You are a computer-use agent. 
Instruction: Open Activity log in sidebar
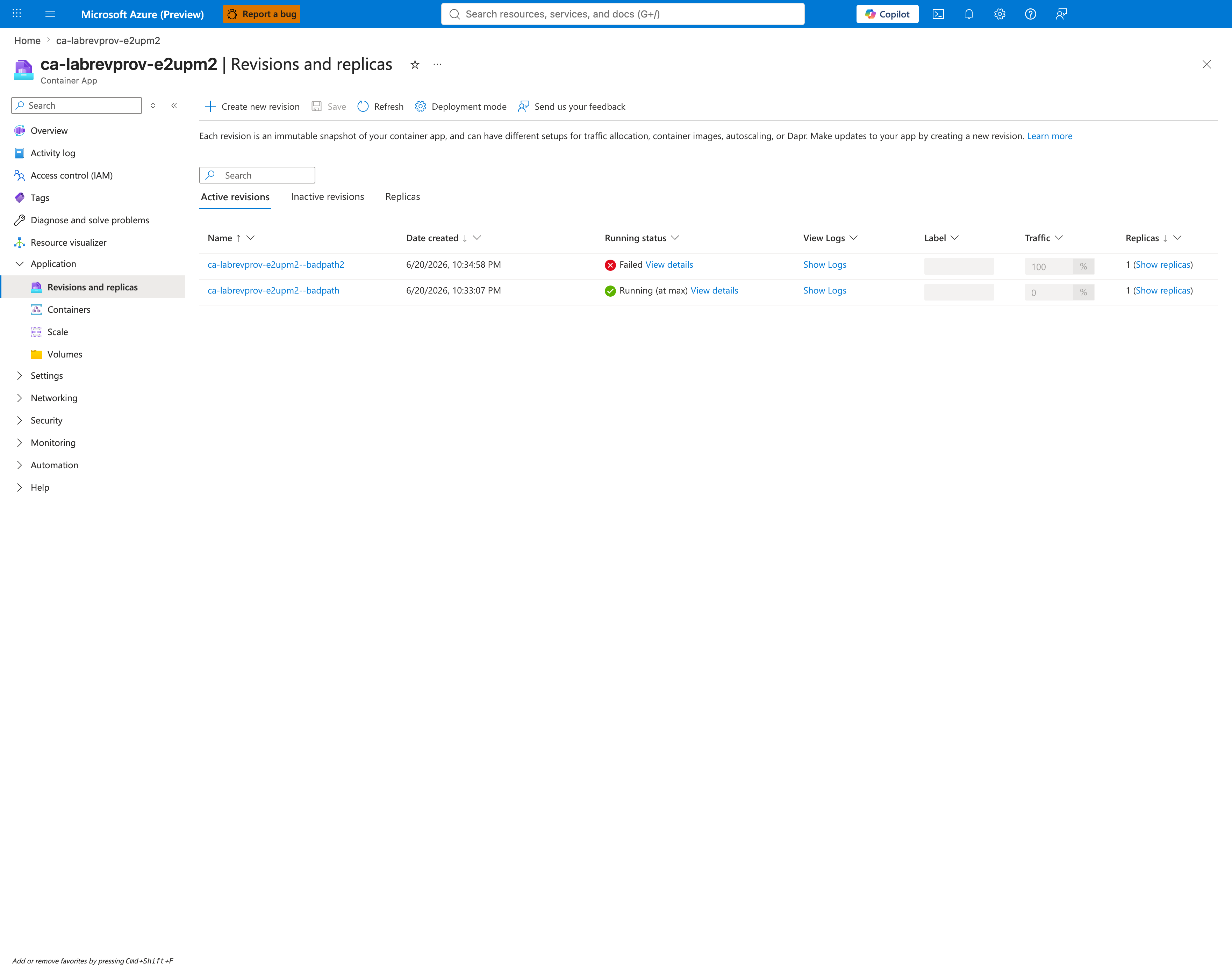[x=53, y=153]
